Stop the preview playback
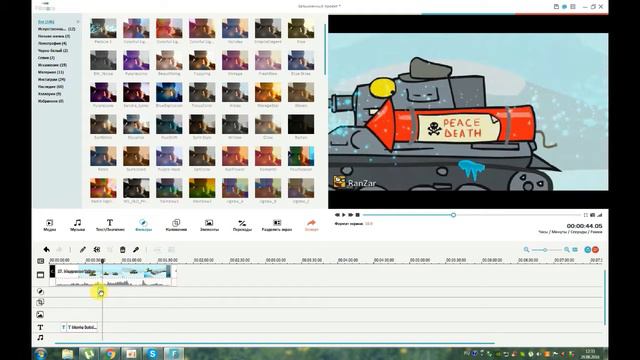This screenshot has height=360, width=640. [x=358, y=215]
